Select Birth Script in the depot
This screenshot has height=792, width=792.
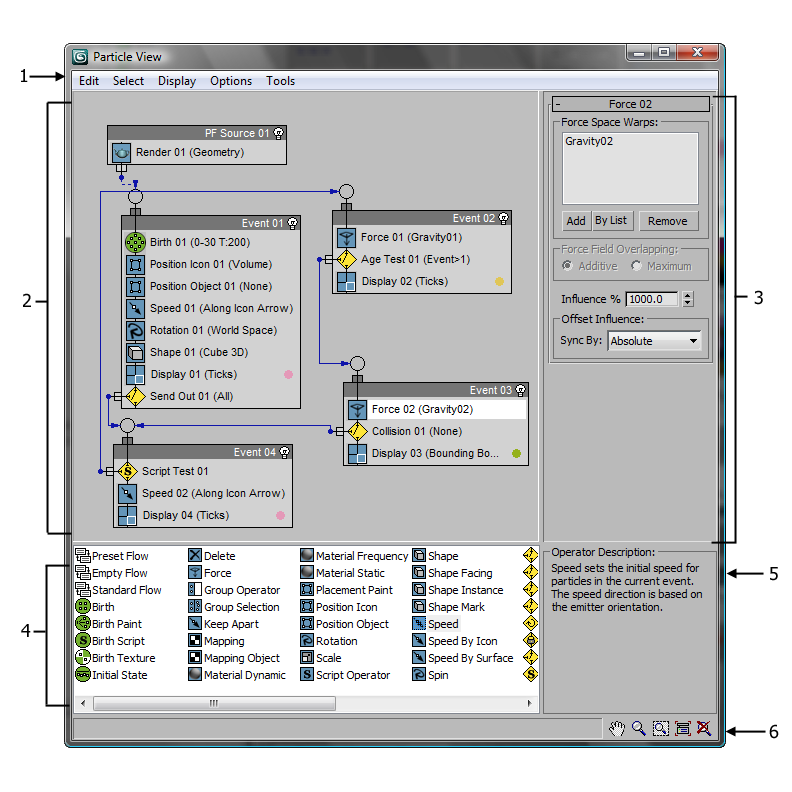110,641
